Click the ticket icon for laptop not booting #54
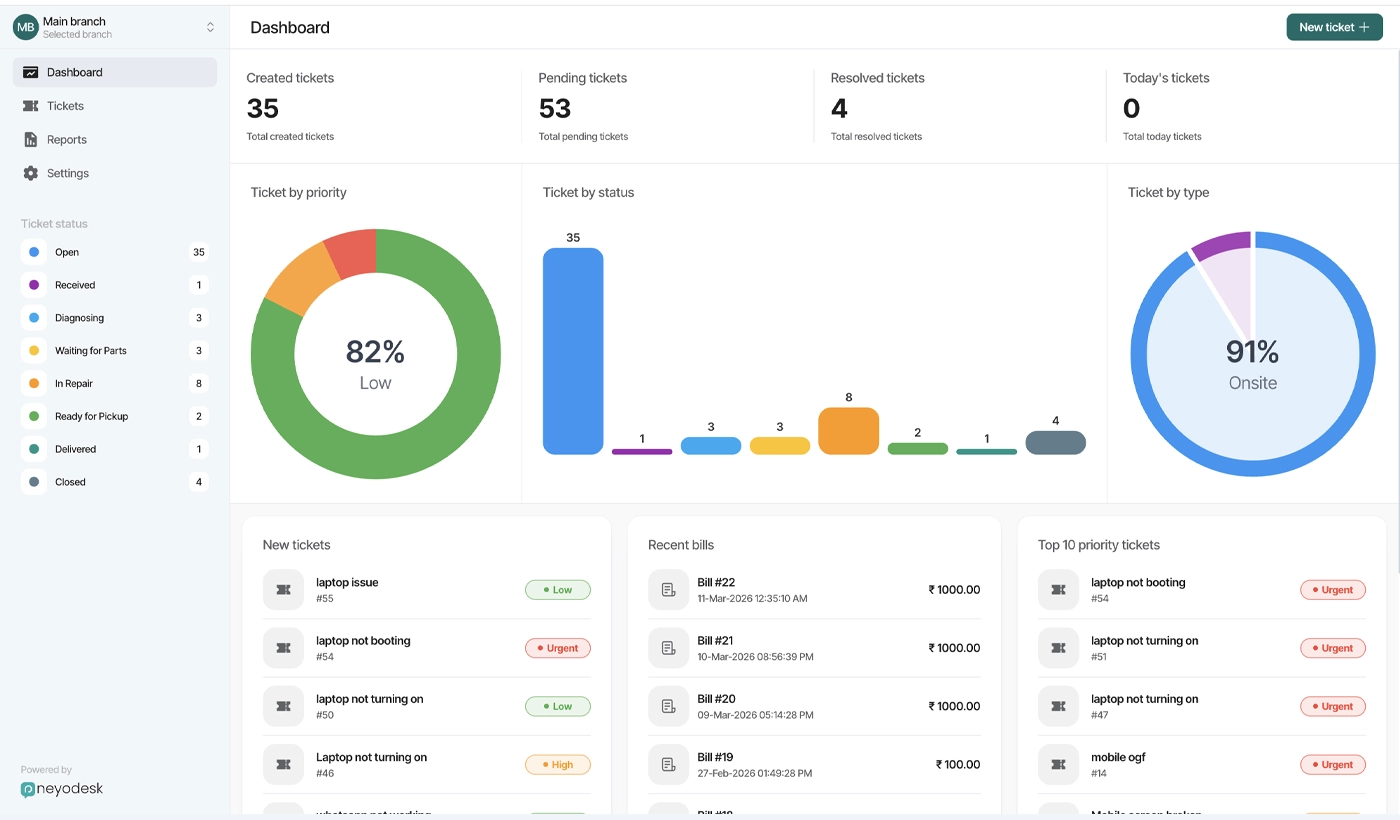This screenshot has width=1400, height=820. [283, 647]
